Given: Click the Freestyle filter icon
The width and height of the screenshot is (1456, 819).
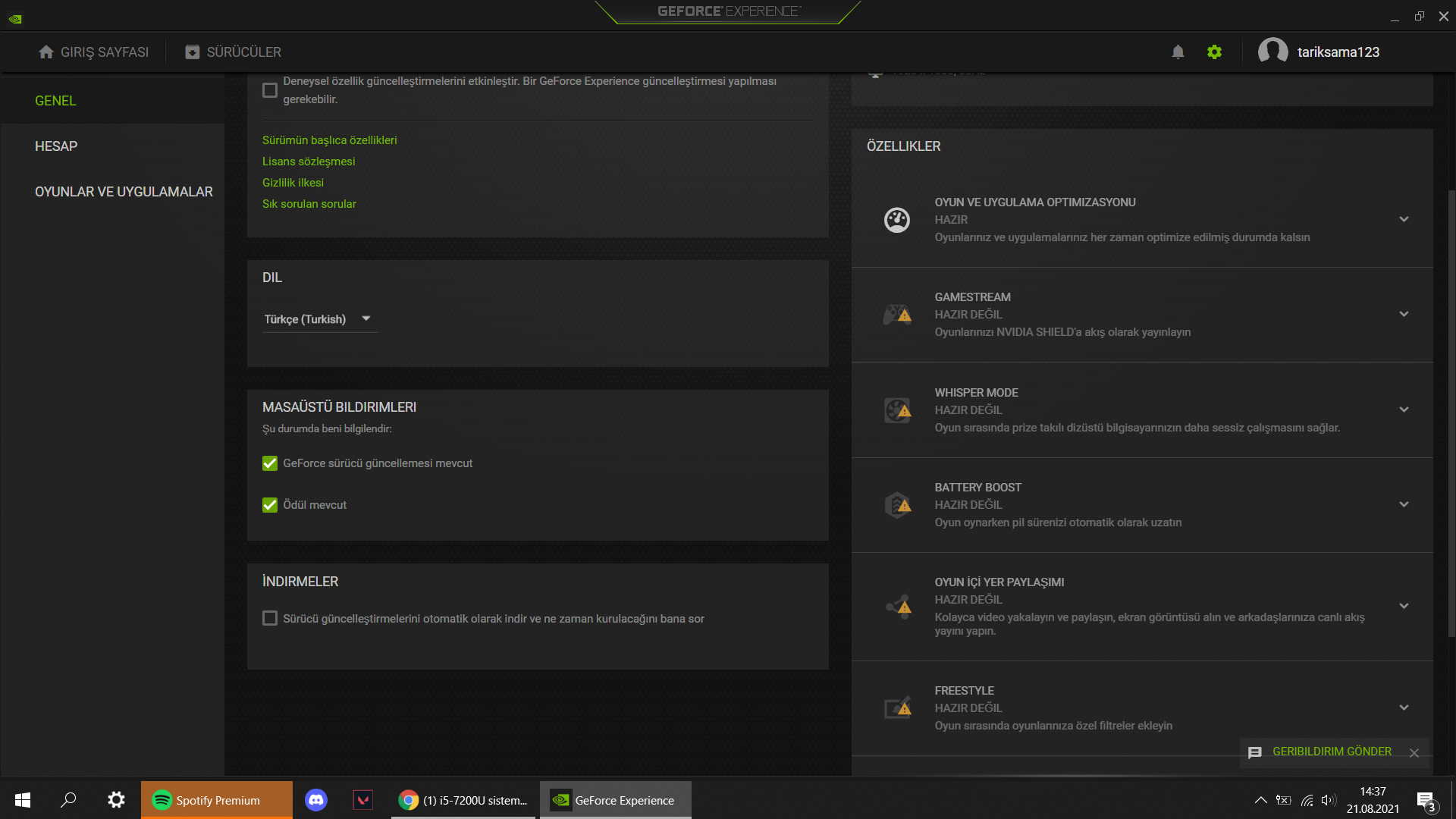Looking at the screenshot, I should (x=897, y=708).
